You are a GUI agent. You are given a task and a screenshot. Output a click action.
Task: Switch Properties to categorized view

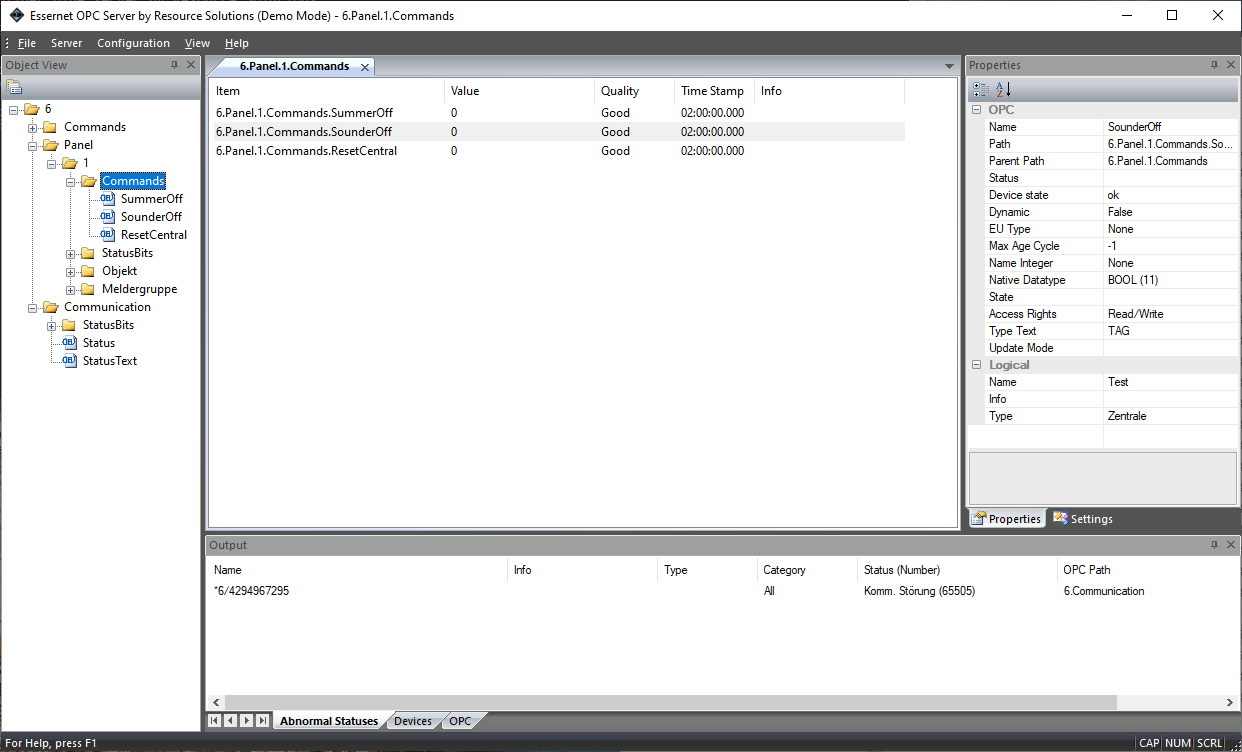[981, 89]
